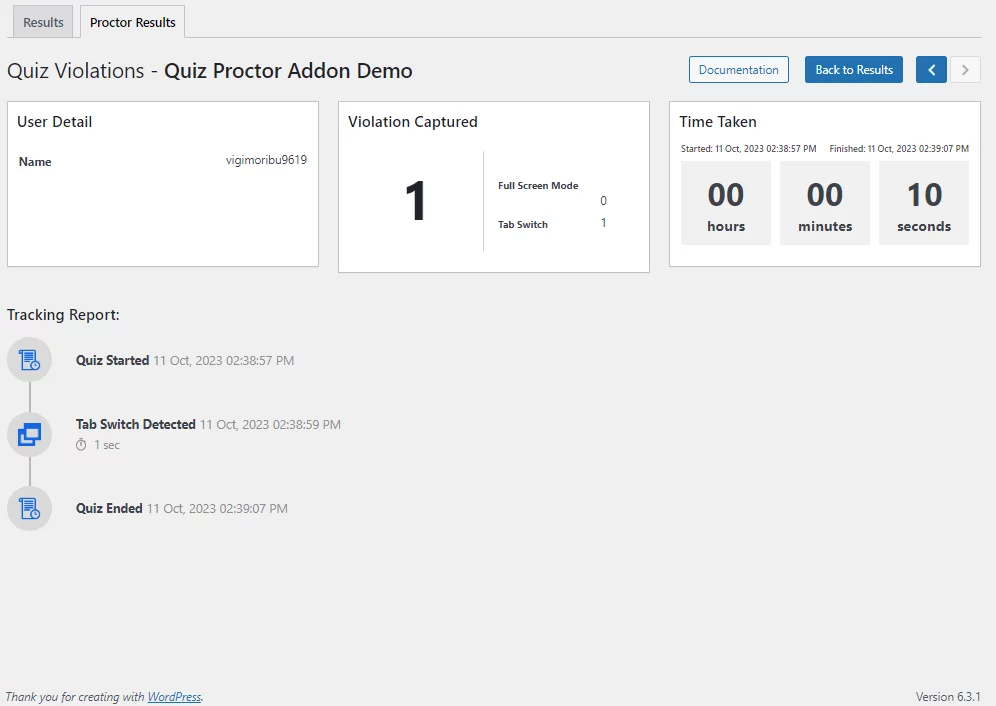Click the User Detail heading
Image resolution: width=996 pixels, height=706 pixels.
[55, 122]
